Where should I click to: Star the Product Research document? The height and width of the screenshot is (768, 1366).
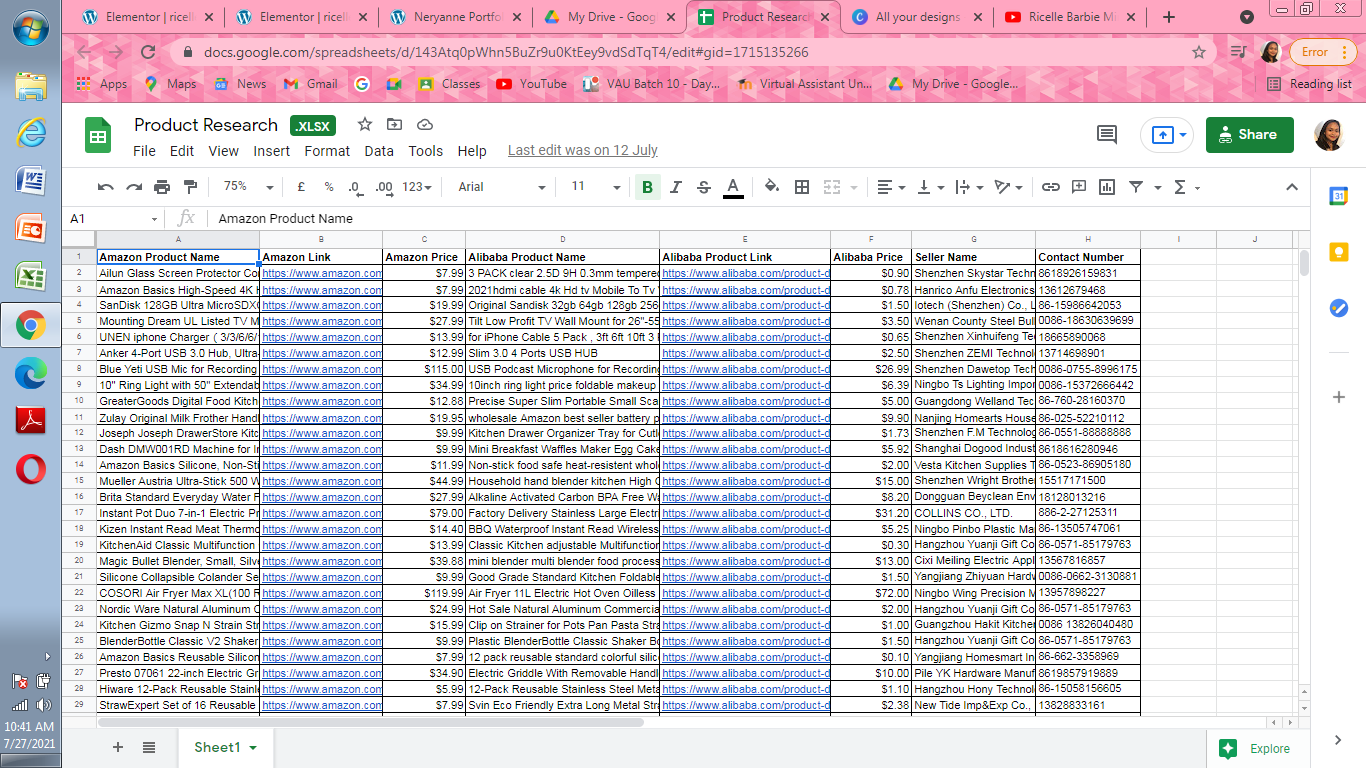(365, 124)
